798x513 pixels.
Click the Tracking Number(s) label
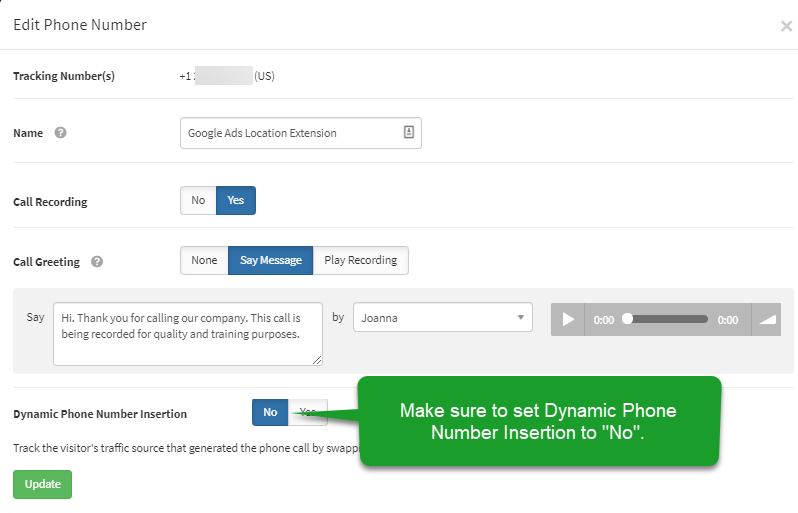click(64, 76)
